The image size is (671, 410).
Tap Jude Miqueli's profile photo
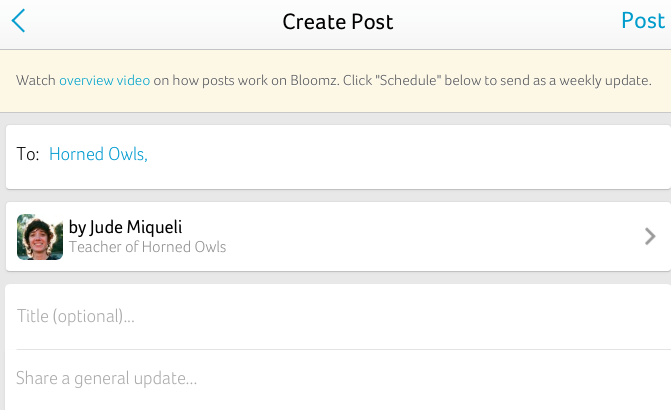(40, 237)
